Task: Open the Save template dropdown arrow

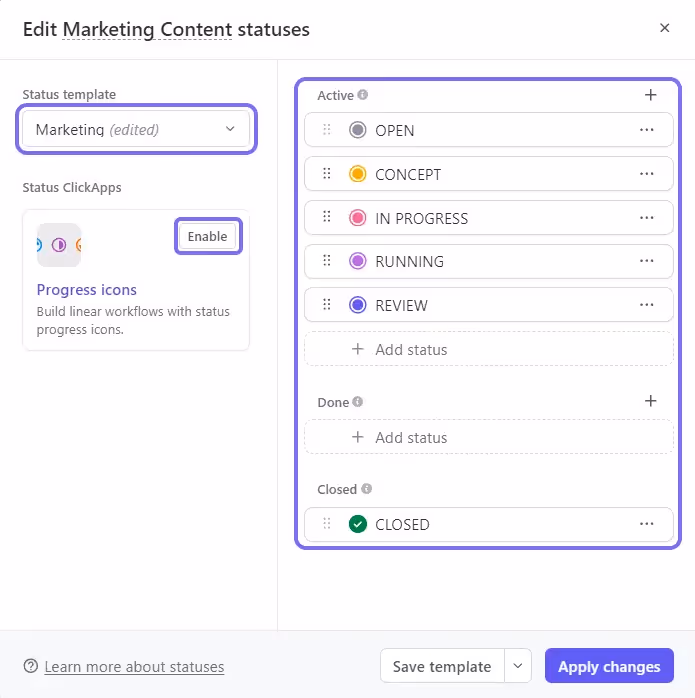Action: 517,666
